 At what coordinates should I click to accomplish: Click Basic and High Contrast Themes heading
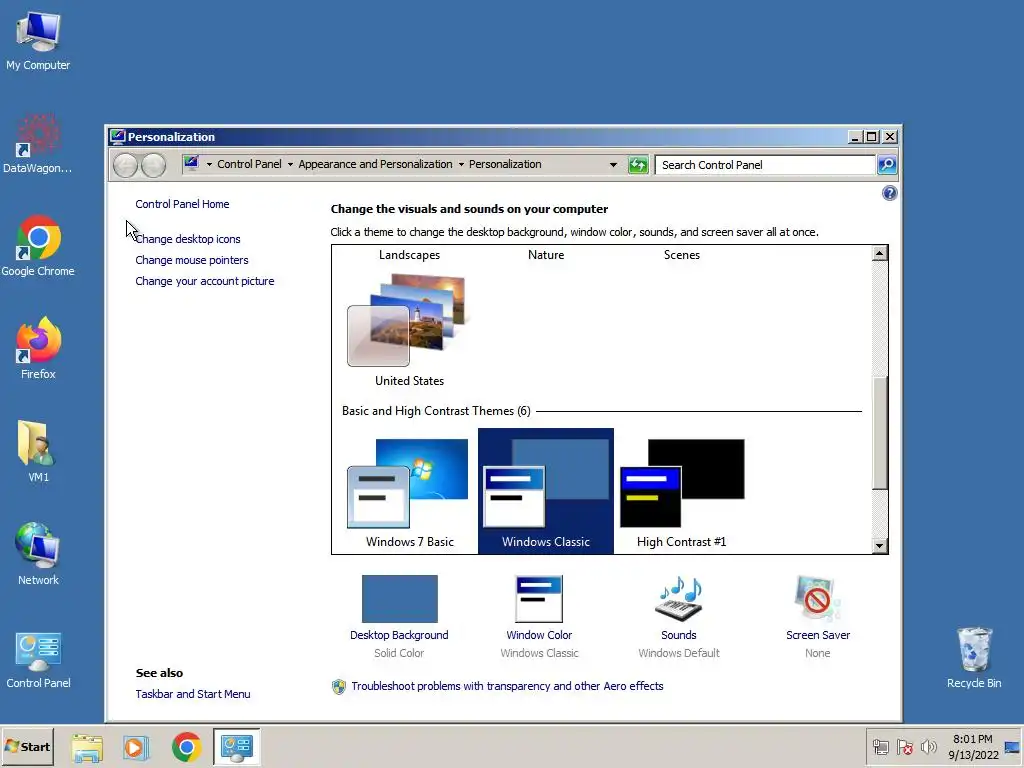pos(436,411)
